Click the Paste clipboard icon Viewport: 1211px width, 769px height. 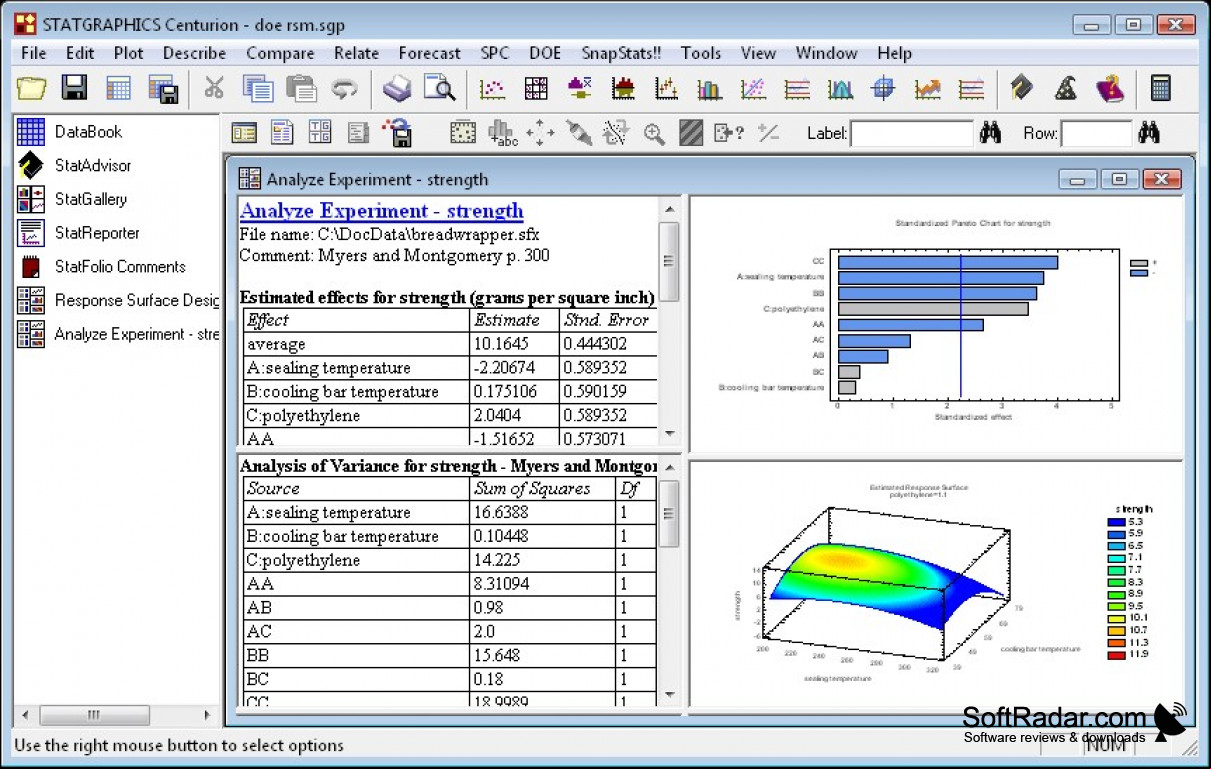(x=301, y=88)
